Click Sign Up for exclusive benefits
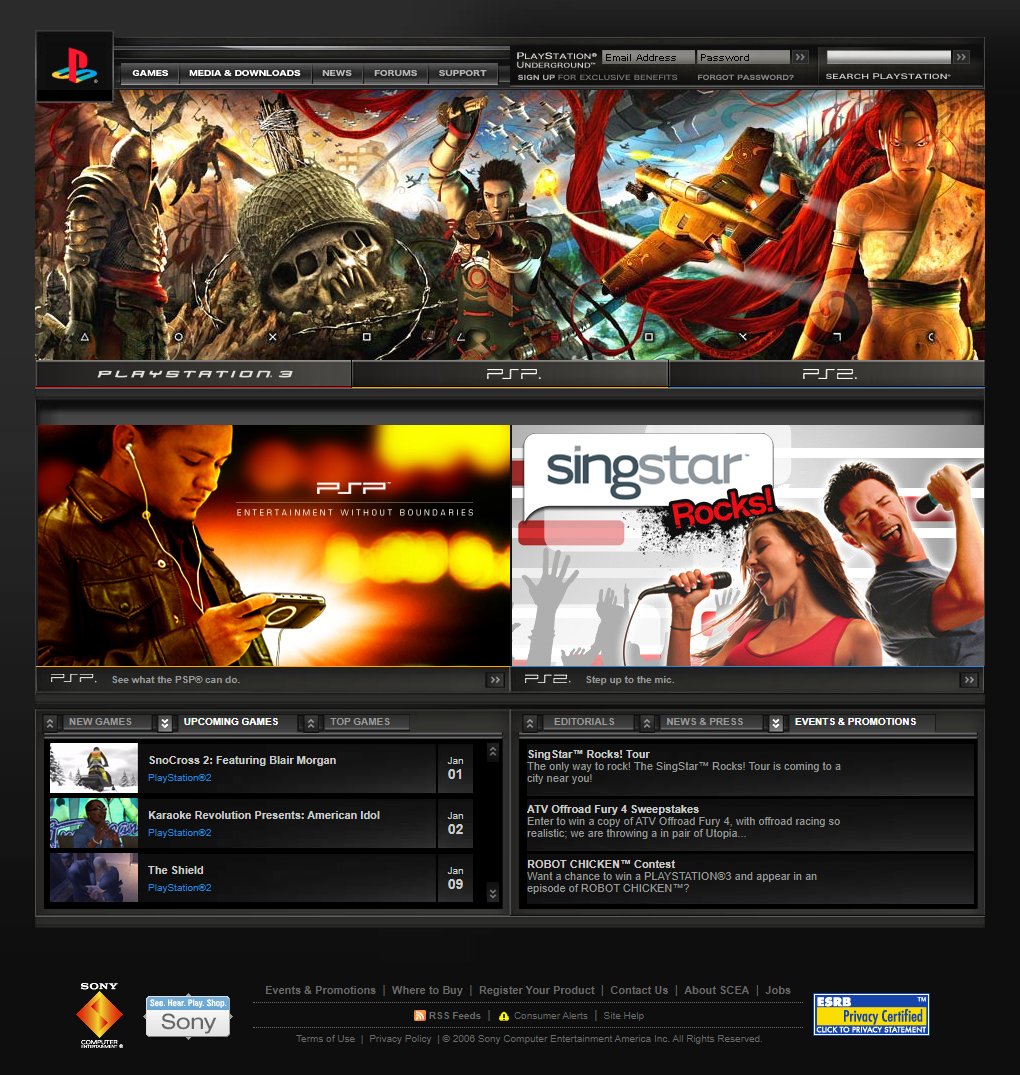Image resolution: width=1020 pixels, height=1075 pixels. pyautogui.click(x=597, y=77)
